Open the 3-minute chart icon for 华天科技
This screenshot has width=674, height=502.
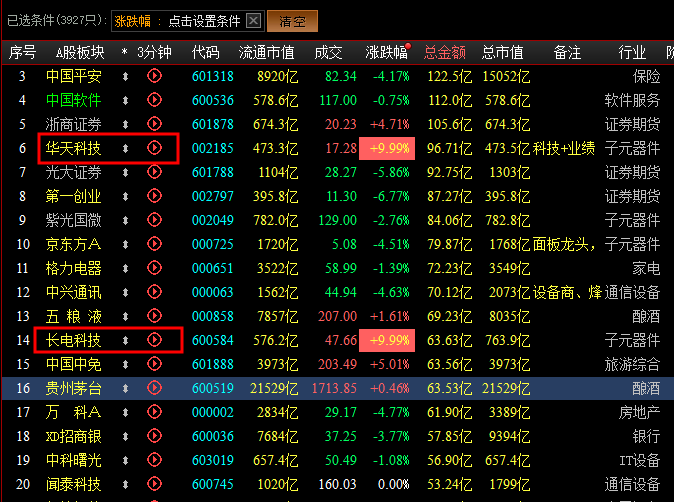tap(154, 148)
